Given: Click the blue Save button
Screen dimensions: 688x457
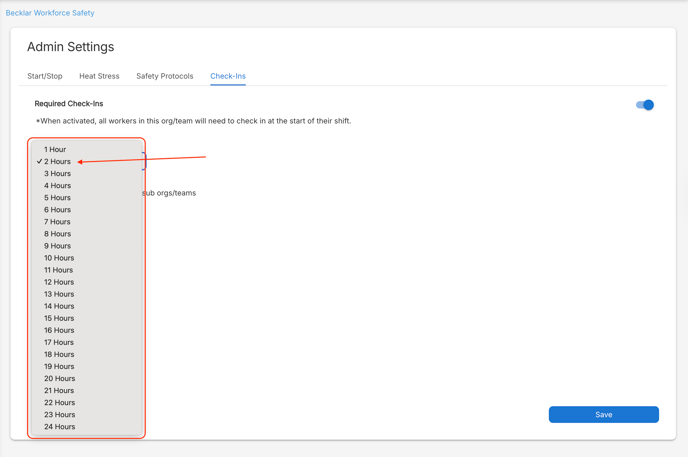Looking at the screenshot, I should coord(603,414).
